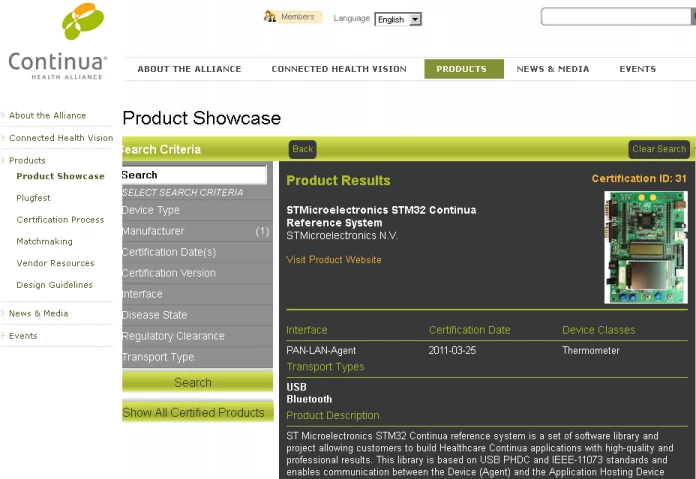The image size is (696, 479).
Task: Expand the Transport Type criteria
Action: tap(197, 357)
